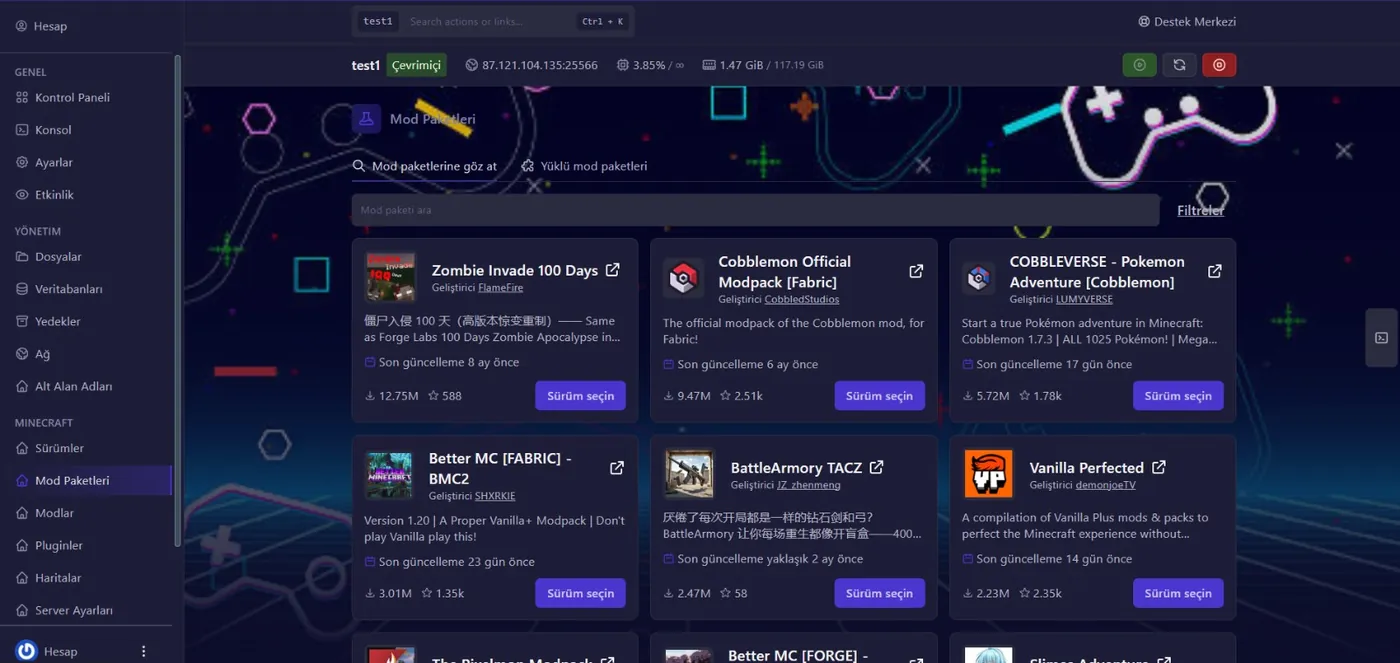
Task: Click Zombie Invade 100 Days thumbnail
Action: pos(391,277)
